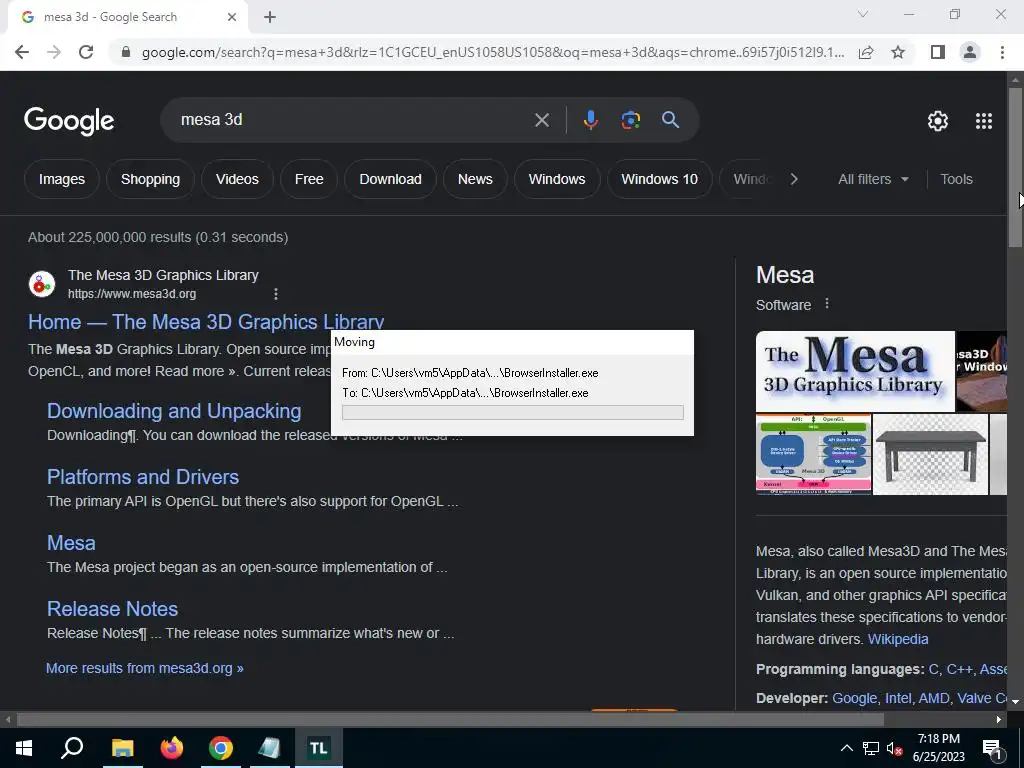Submit the search with the magnifier icon
The image size is (1024, 768).
pos(671,120)
